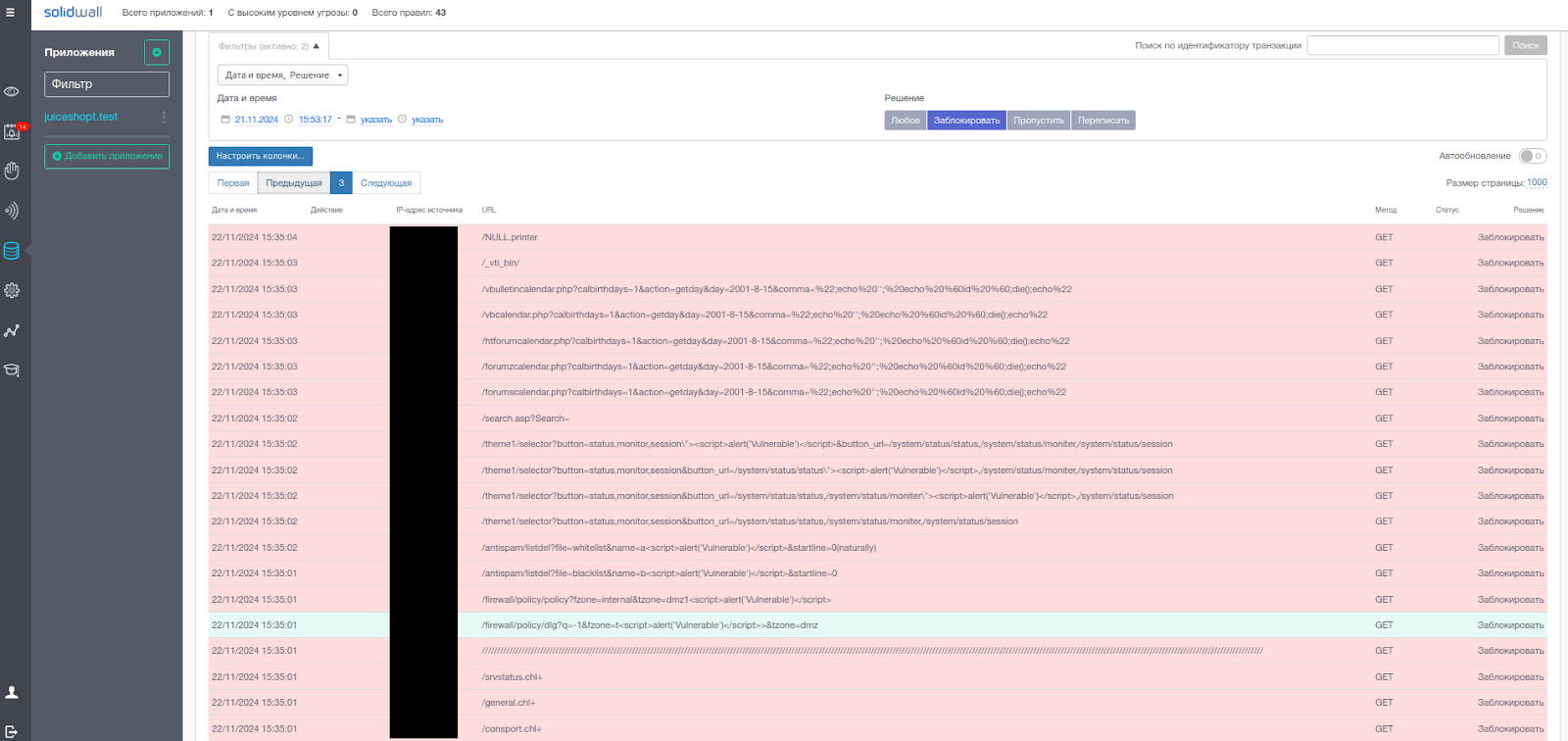Click the Решение column header
Image resolution: width=1568 pixels, height=741 pixels.
pos(1528,210)
